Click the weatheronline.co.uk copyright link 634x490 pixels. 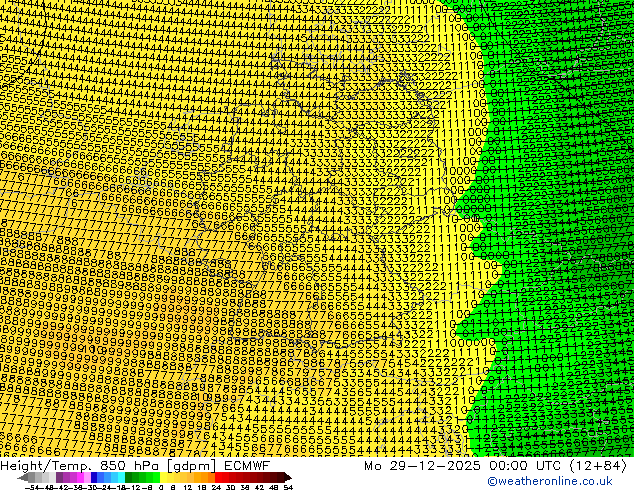click(x=550, y=481)
